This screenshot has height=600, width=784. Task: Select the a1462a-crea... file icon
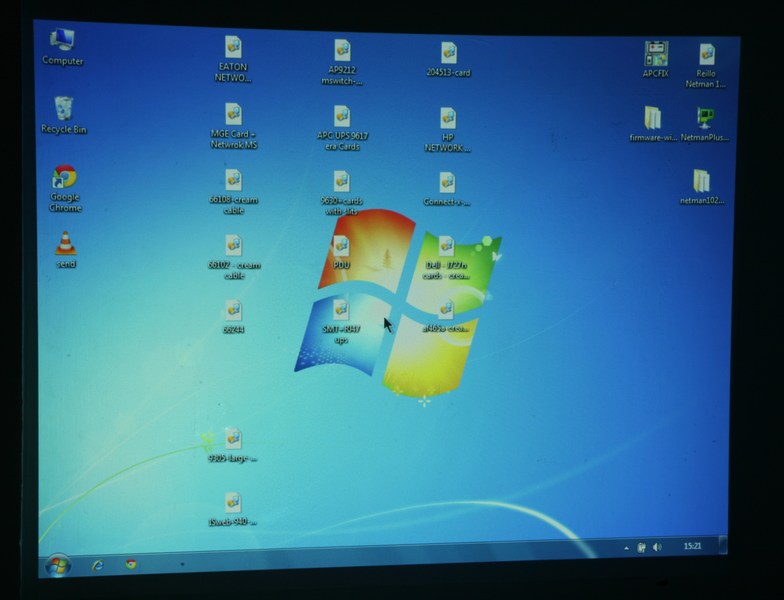tap(446, 316)
